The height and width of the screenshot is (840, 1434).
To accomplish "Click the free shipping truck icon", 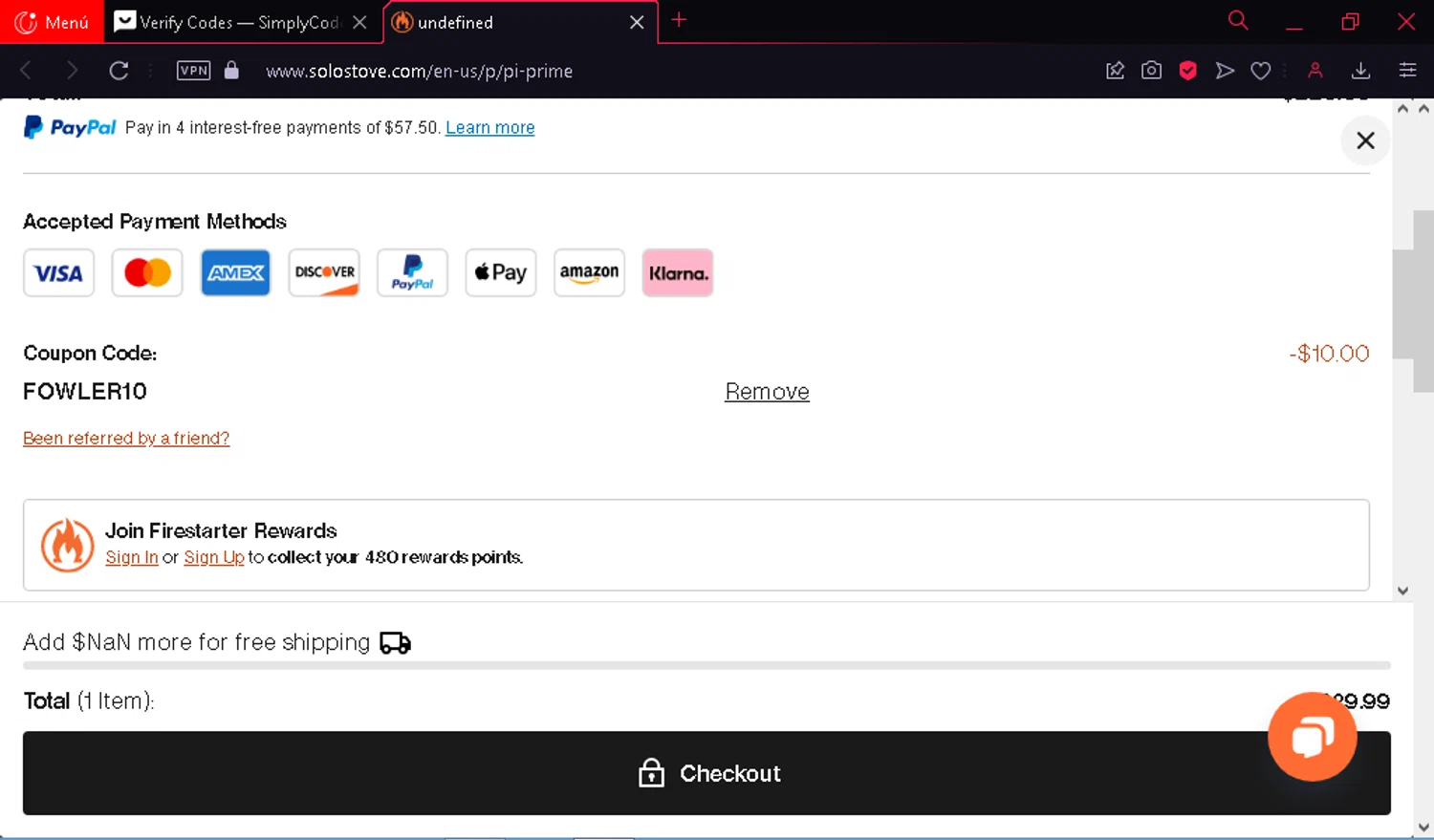I will (395, 642).
